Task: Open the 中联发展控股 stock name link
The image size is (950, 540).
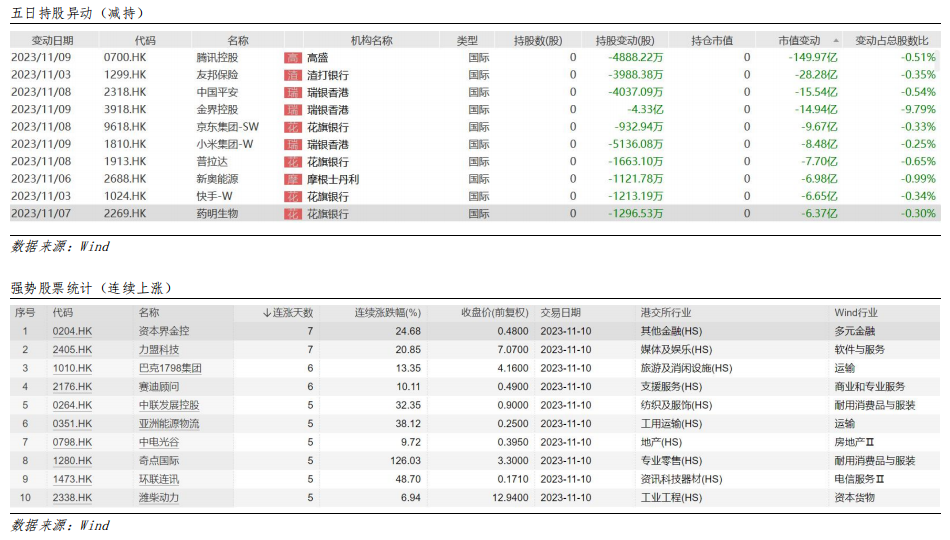Action: point(169,405)
